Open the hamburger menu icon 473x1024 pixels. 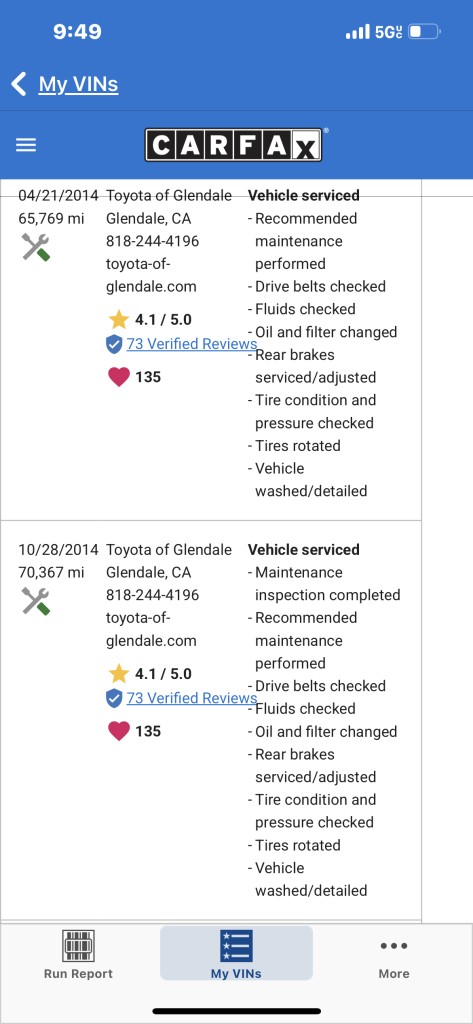[26, 145]
